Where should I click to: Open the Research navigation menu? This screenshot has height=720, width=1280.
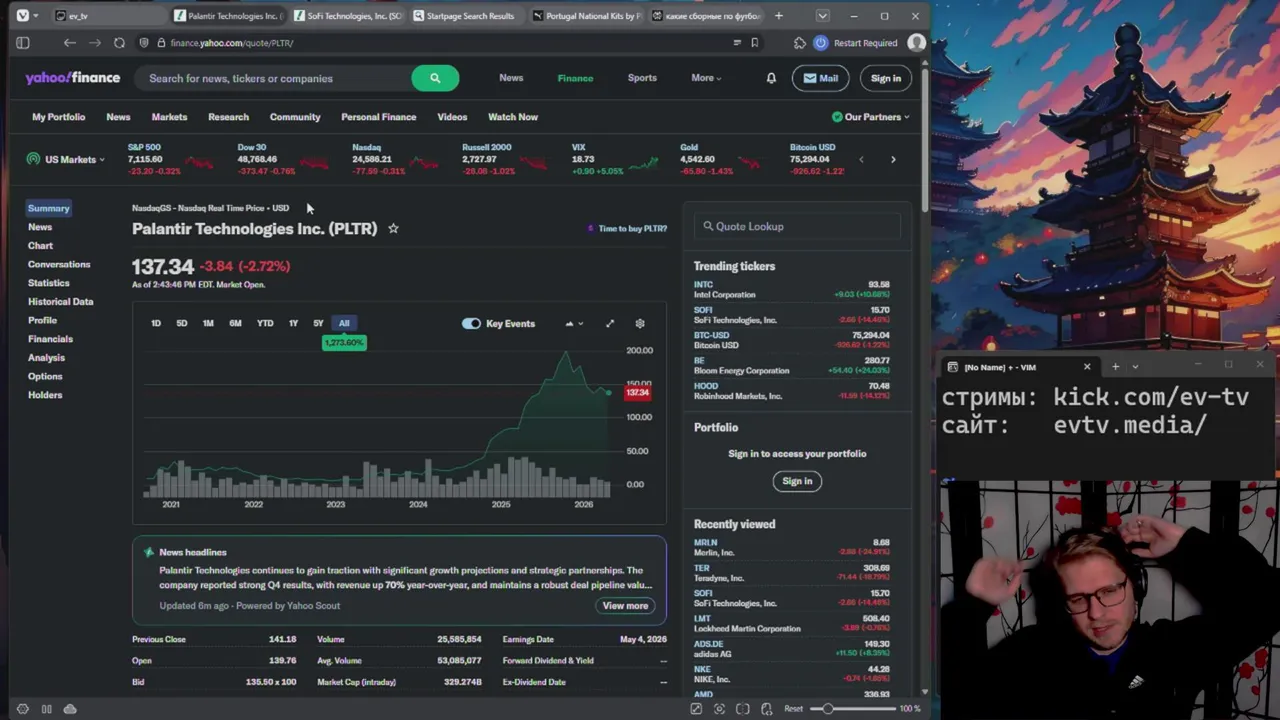click(228, 117)
